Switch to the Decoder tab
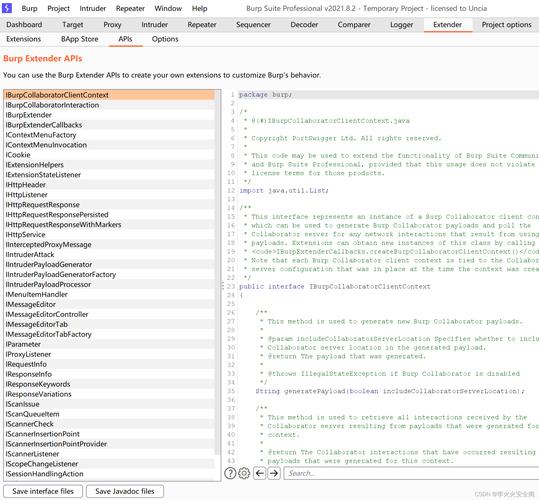Image resolution: width=539 pixels, height=500 pixels. [x=304, y=25]
